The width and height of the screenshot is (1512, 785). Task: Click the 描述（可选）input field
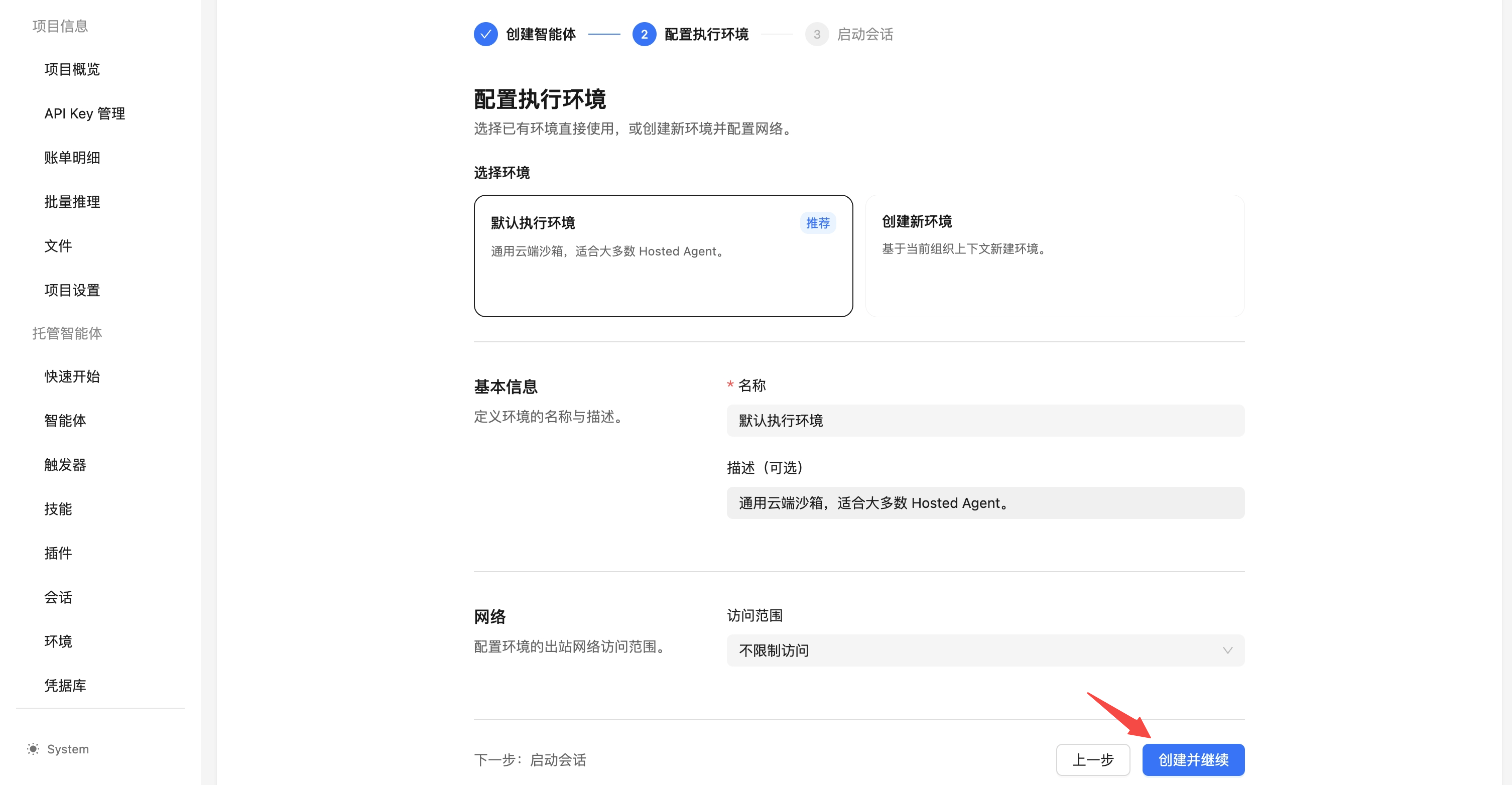point(985,503)
